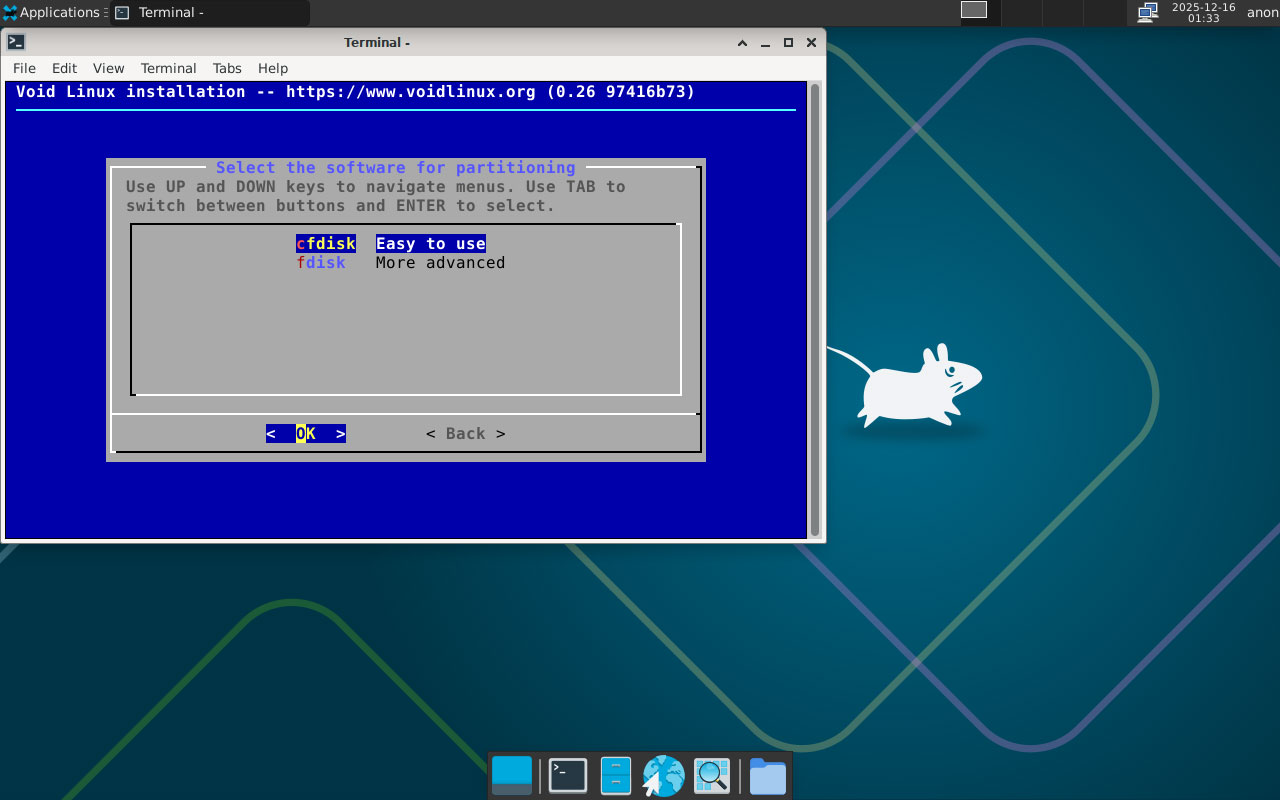1280x800 pixels.
Task: Open the anon user menu
Action: click(x=1262, y=13)
